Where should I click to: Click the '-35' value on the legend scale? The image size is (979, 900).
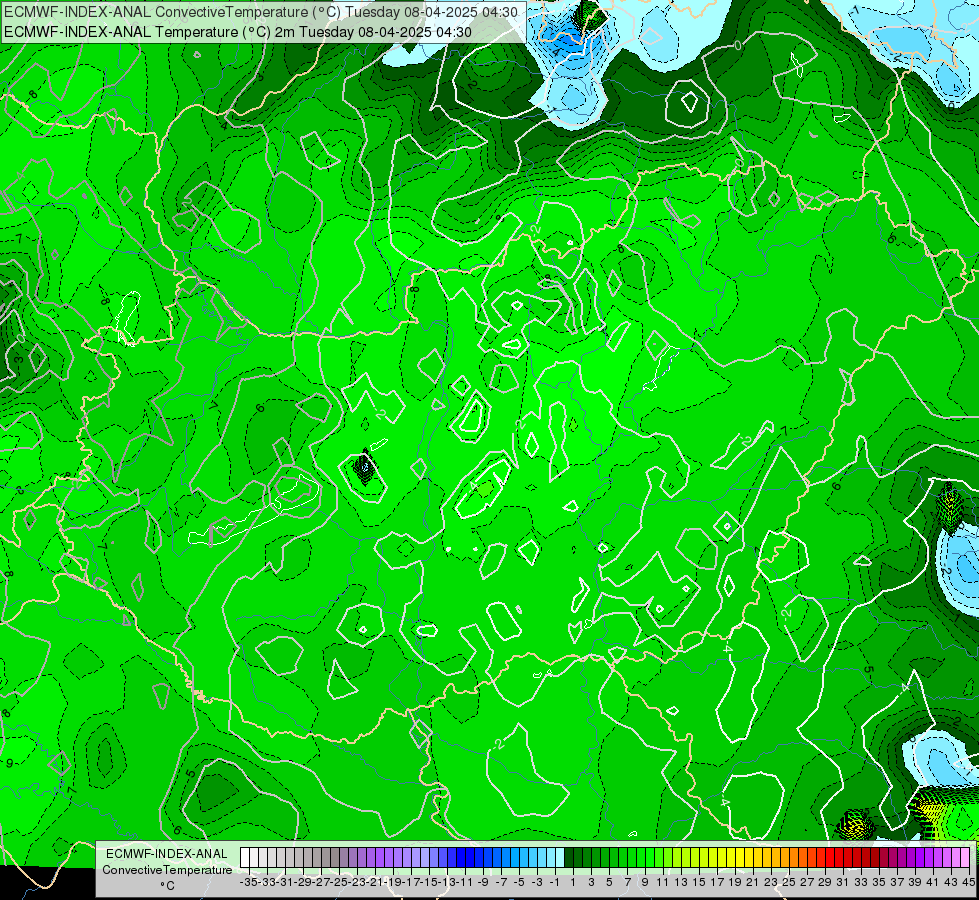(x=249, y=883)
